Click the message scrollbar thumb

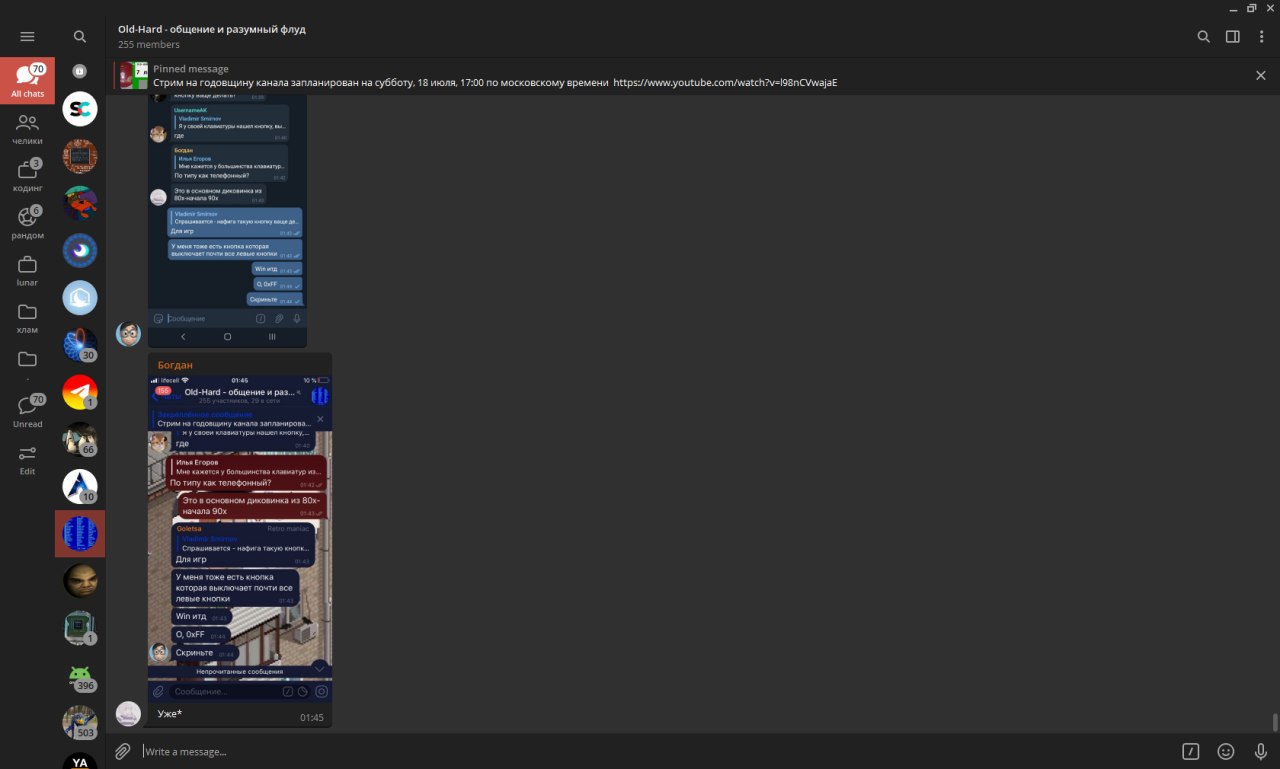point(1275,722)
